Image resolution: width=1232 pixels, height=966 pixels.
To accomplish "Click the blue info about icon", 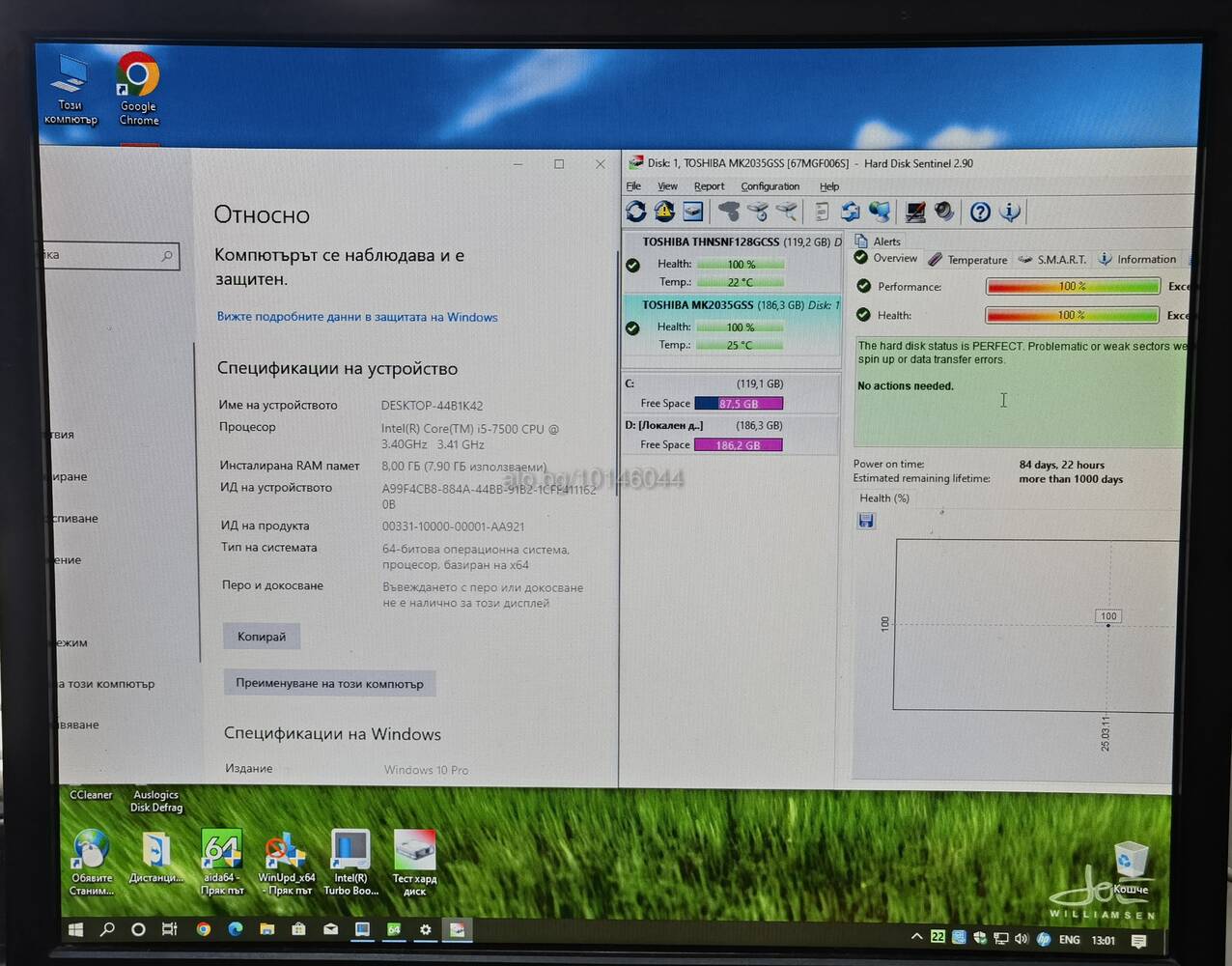I will [x=1009, y=212].
